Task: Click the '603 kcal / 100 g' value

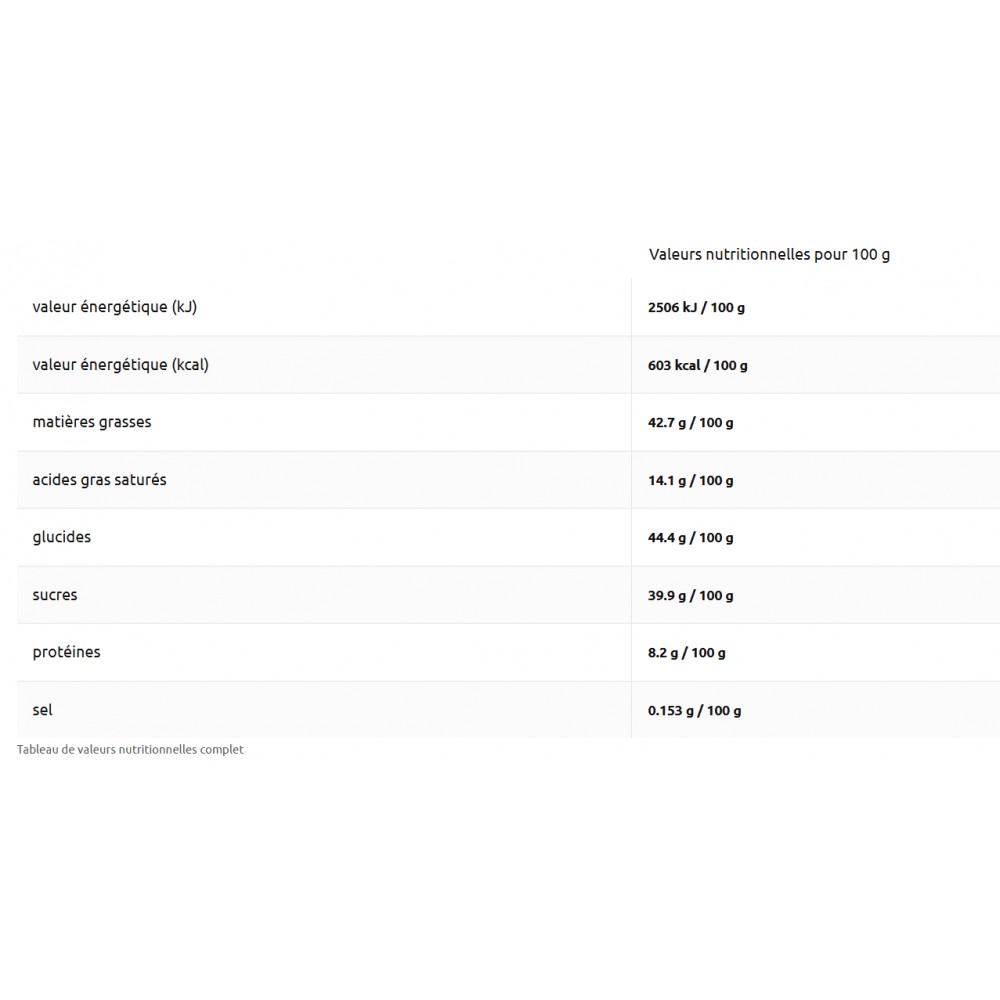Action: 697,366
